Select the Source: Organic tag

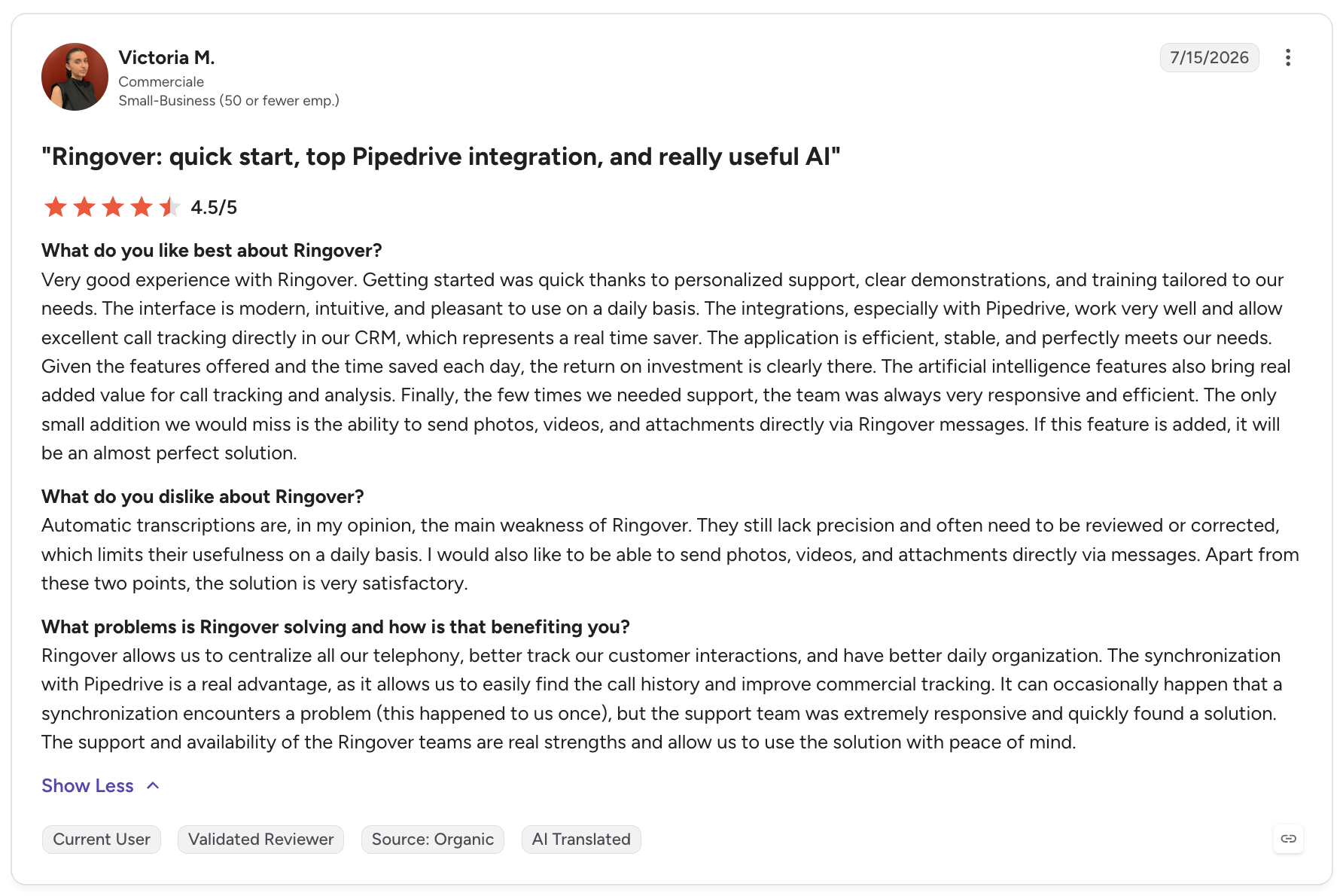coord(433,840)
